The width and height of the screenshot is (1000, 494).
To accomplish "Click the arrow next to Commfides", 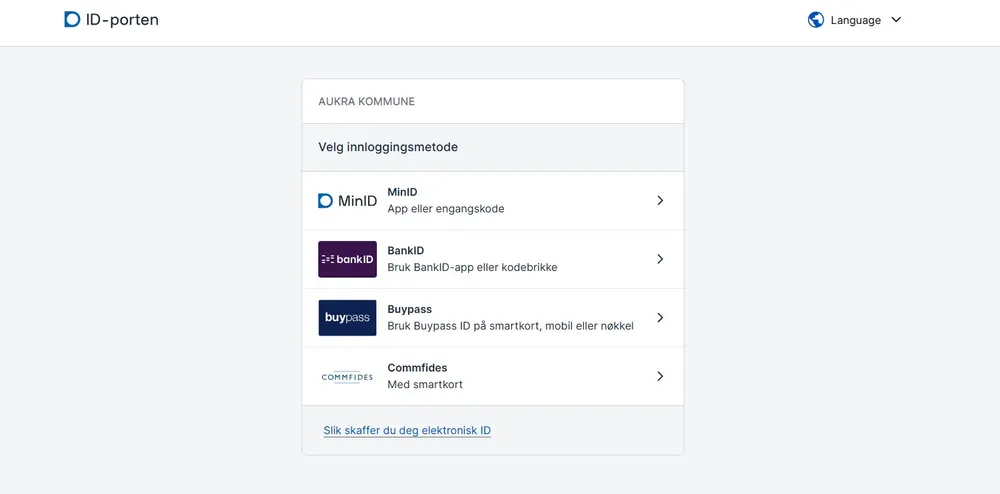I will [x=660, y=377].
